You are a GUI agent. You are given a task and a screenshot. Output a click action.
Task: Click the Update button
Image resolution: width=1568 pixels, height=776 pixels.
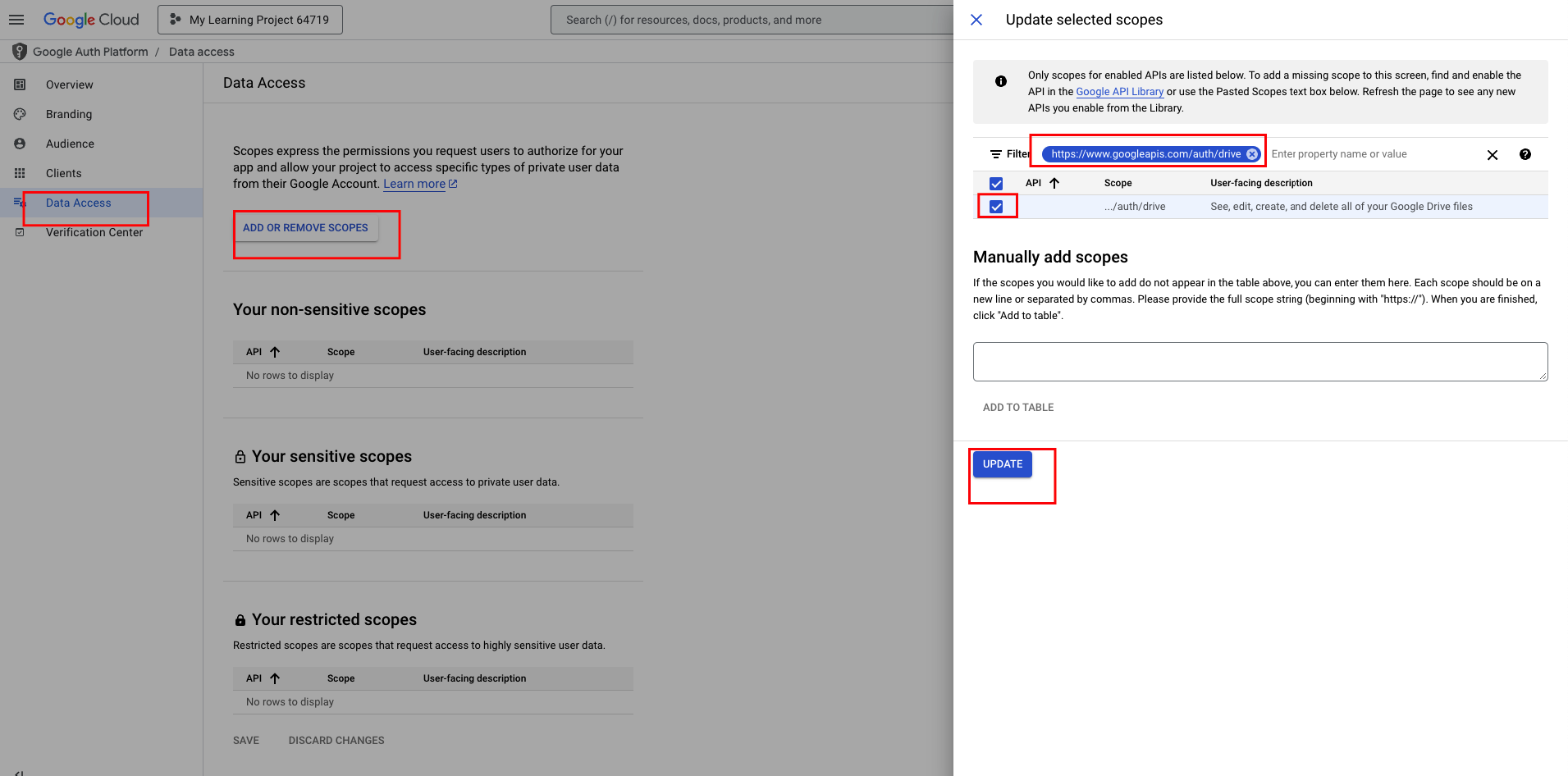tap(1003, 464)
